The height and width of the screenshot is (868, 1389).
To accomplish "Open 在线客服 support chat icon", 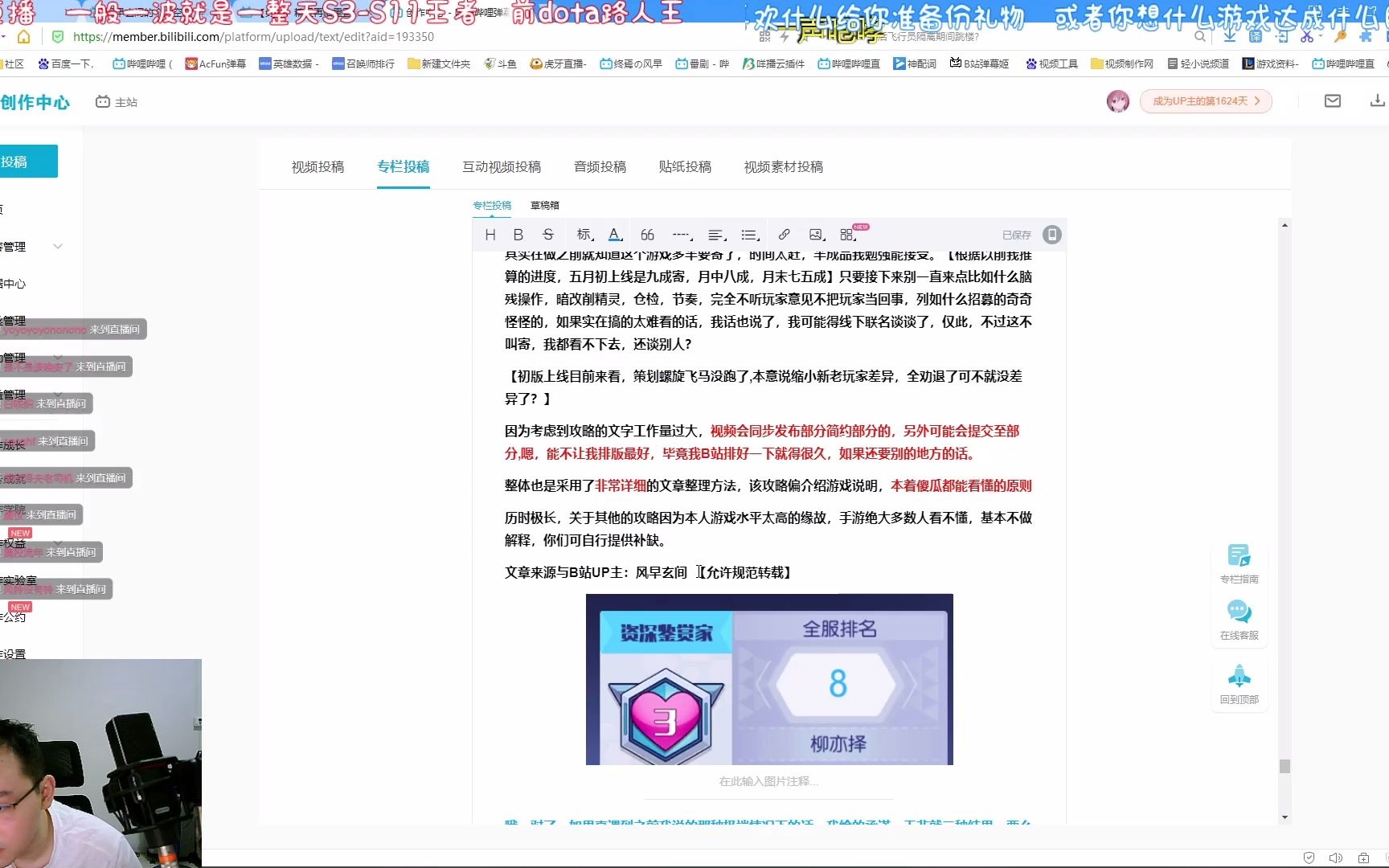I will click(1239, 620).
